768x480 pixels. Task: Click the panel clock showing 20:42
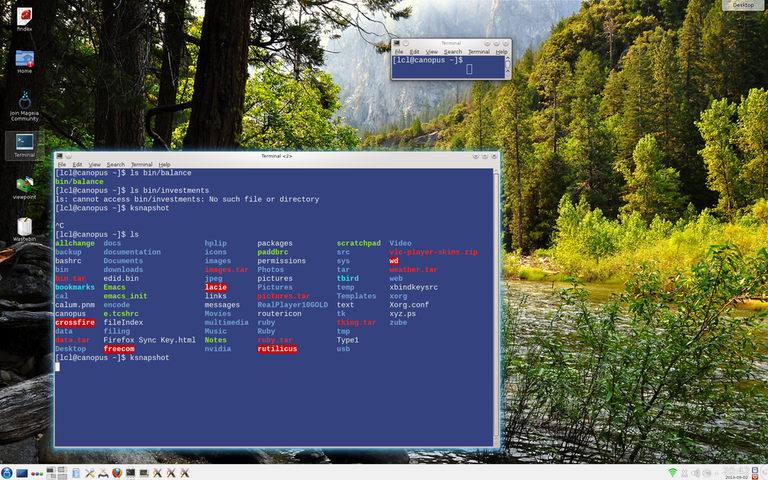[x=736, y=471]
